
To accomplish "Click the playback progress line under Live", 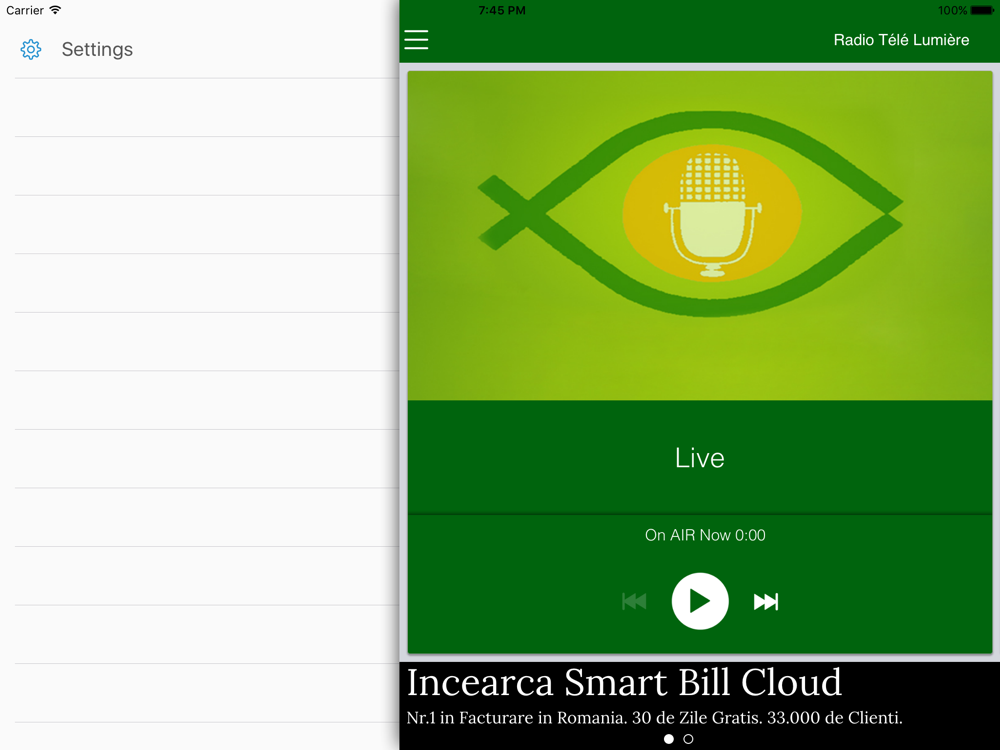I will click(699, 514).
